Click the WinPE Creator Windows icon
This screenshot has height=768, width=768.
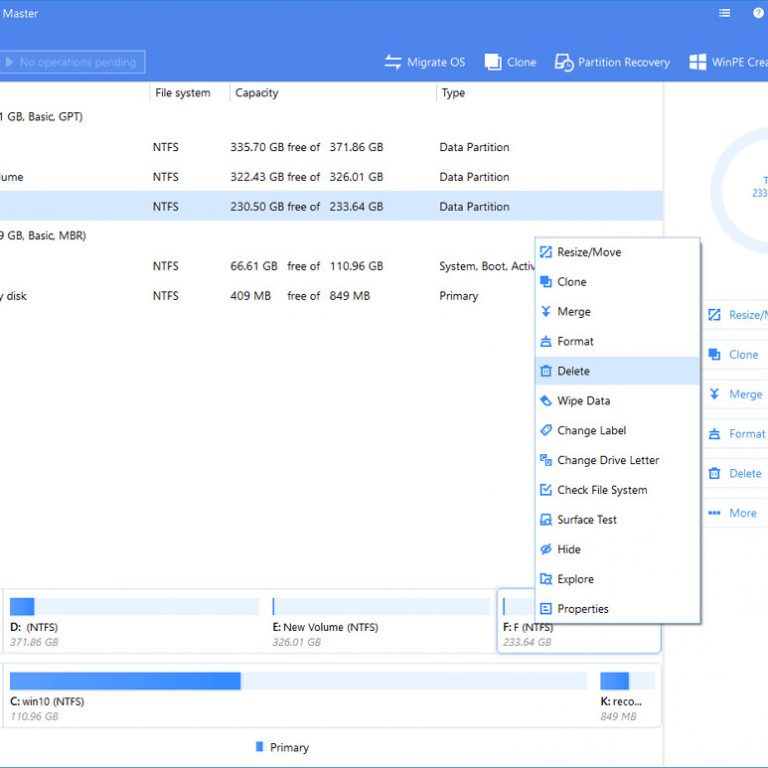click(x=697, y=62)
